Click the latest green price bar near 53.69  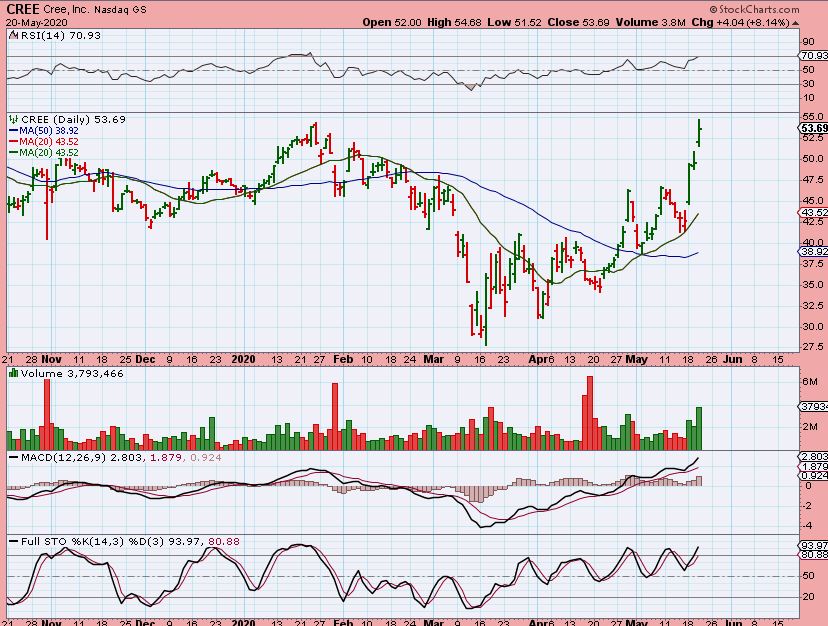(699, 133)
